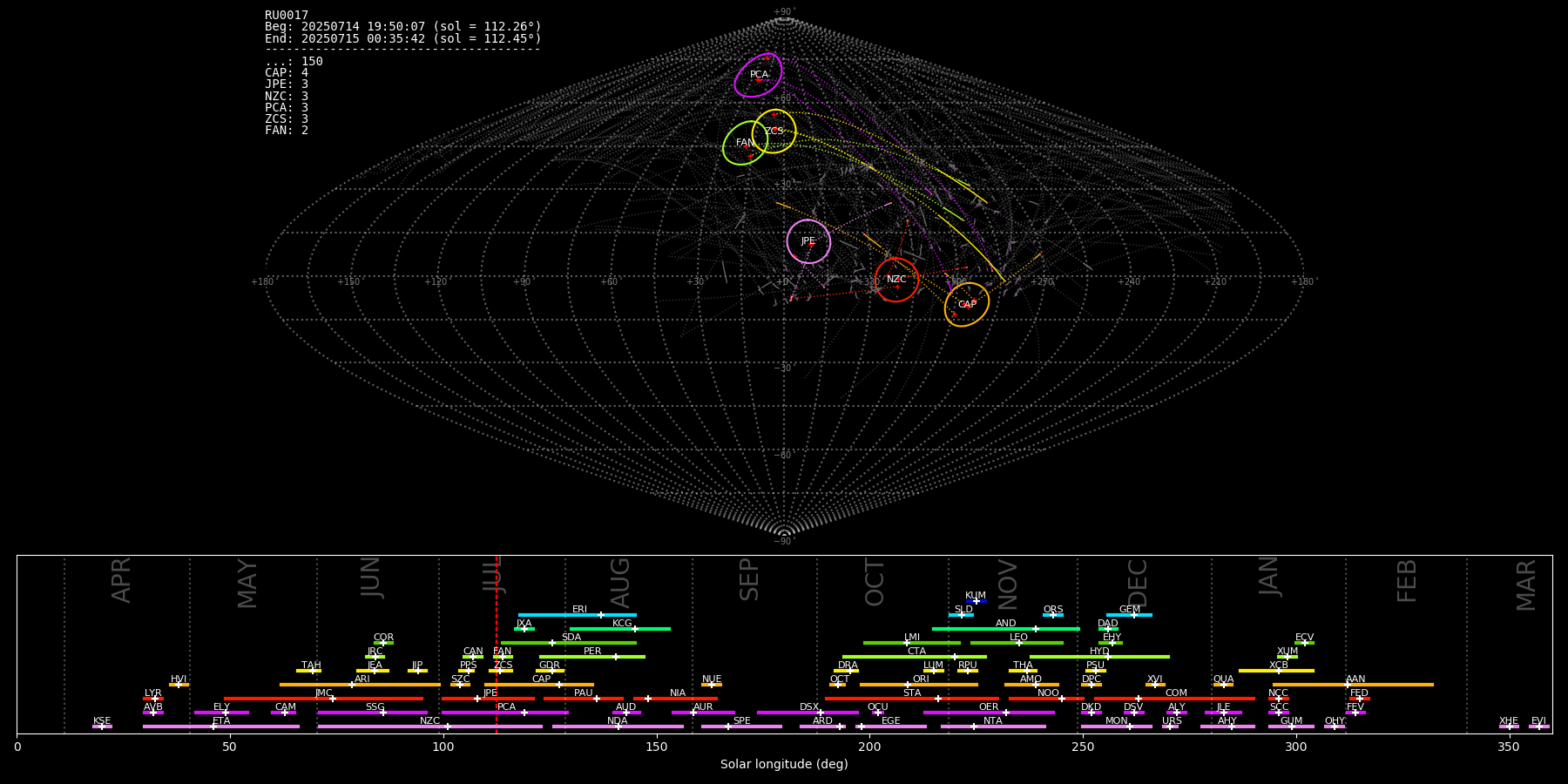This screenshot has width=1568, height=784.
Task: Click the APR month label
Action: point(122,579)
